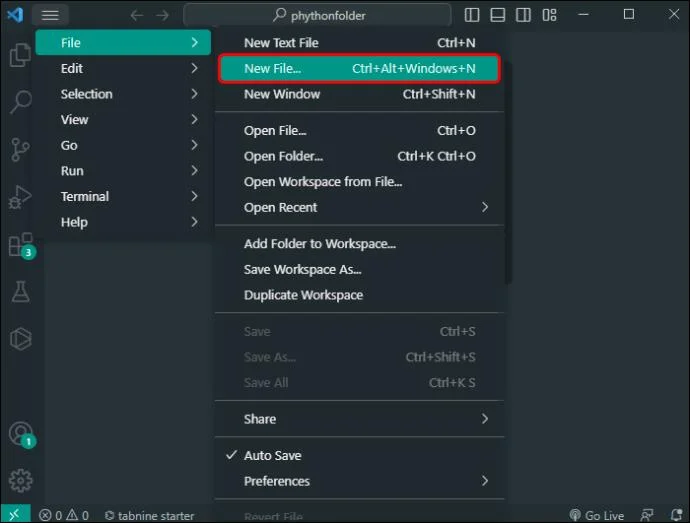Screen dimensions: 690x523
Task: Click the feedback icon in status bar
Action: (647, 515)
